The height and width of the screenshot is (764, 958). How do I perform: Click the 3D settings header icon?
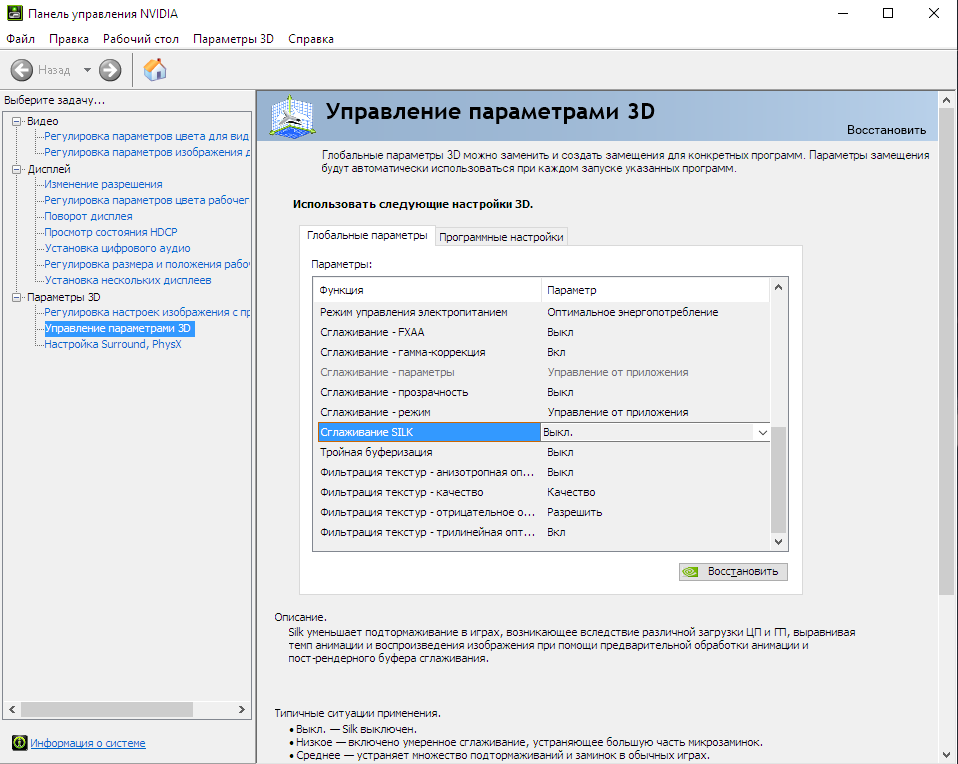293,116
